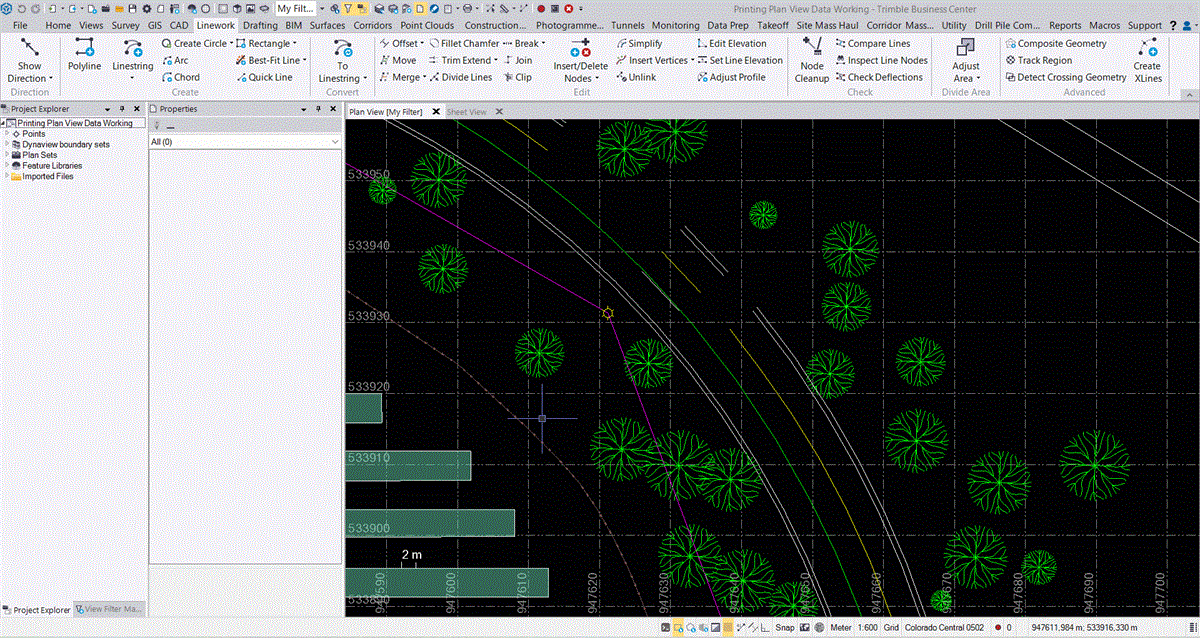Select the Chord tool
1200x638 pixels.
click(x=180, y=77)
